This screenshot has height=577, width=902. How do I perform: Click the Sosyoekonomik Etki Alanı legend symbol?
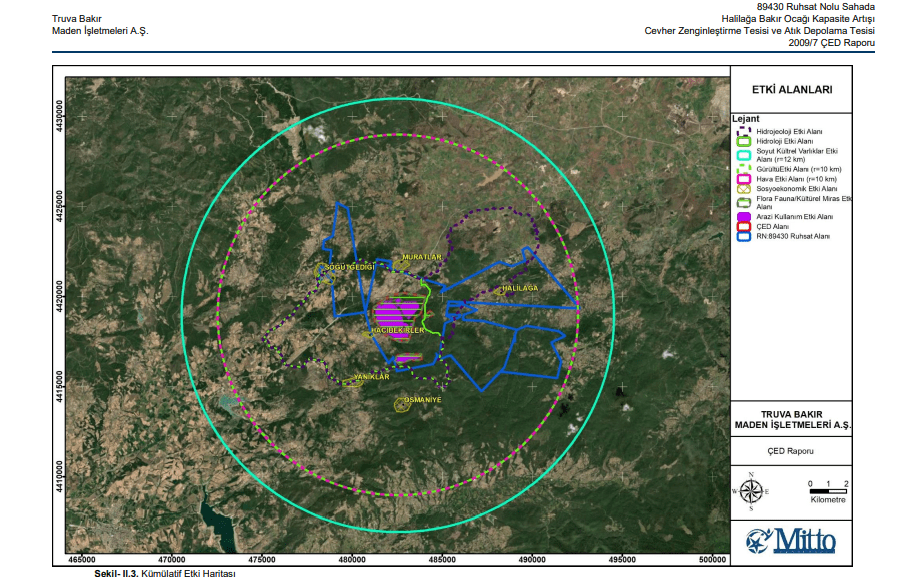click(744, 188)
